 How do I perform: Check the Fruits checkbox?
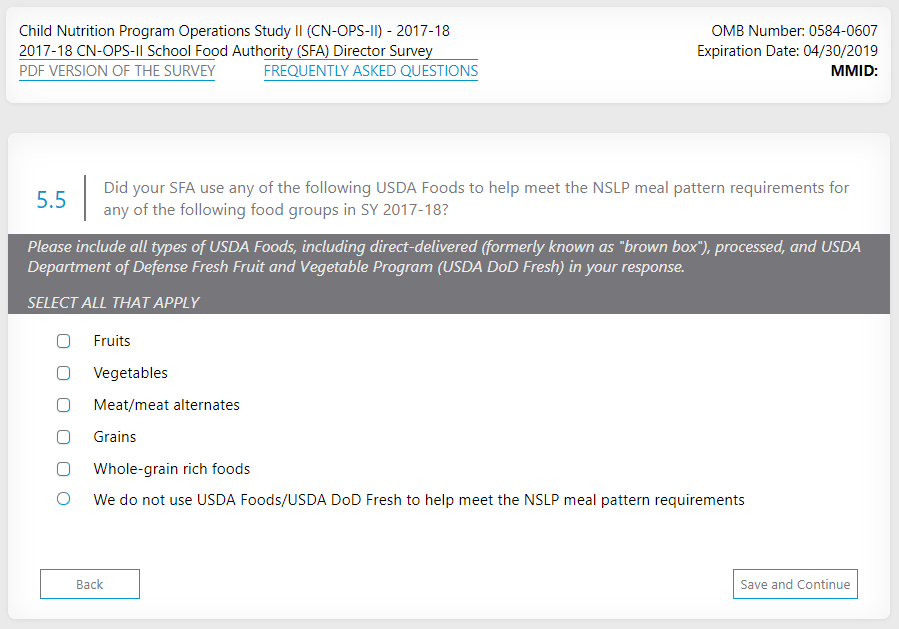64,341
